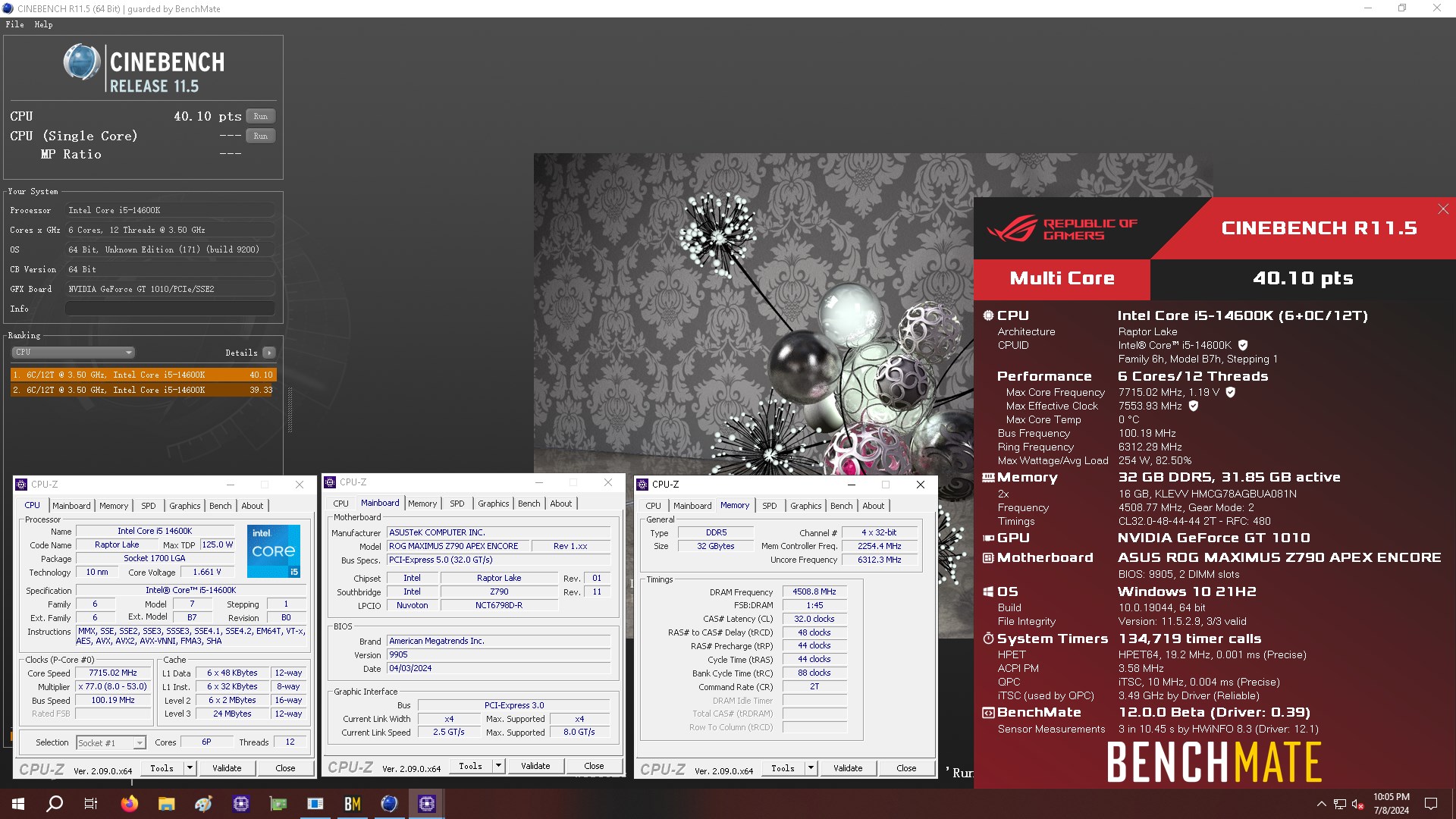Click the verified shield beside Max Effective Clock
The image size is (1456, 819).
pyautogui.click(x=1193, y=406)
